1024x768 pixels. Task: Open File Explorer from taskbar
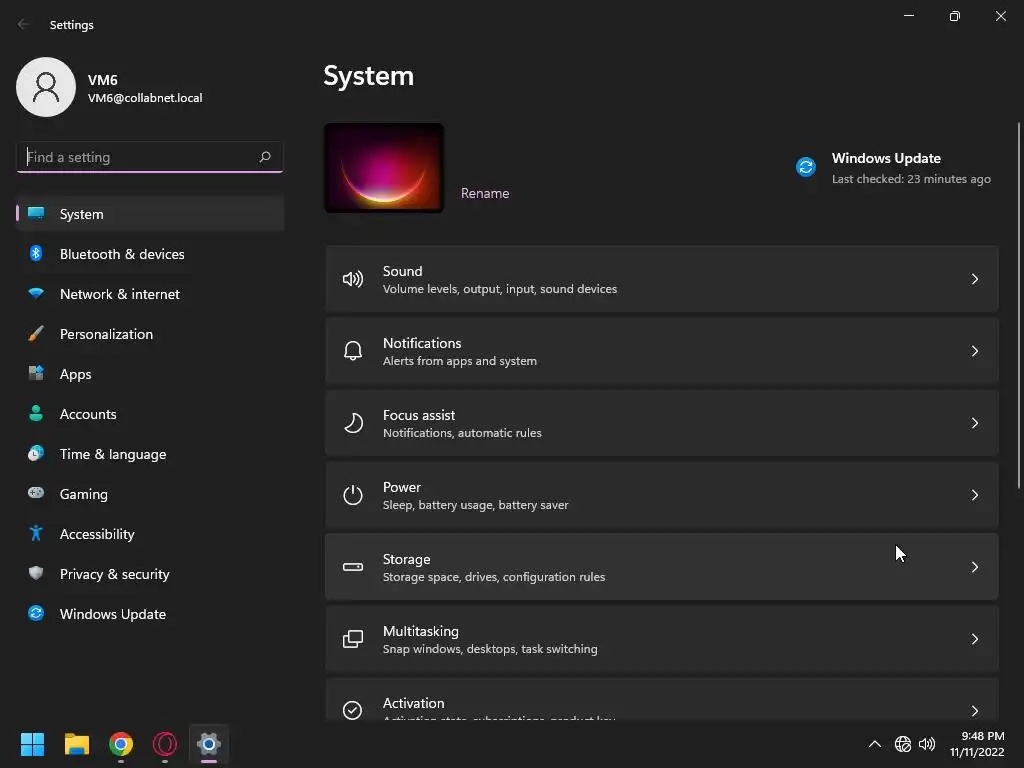[x=76, y=744]
